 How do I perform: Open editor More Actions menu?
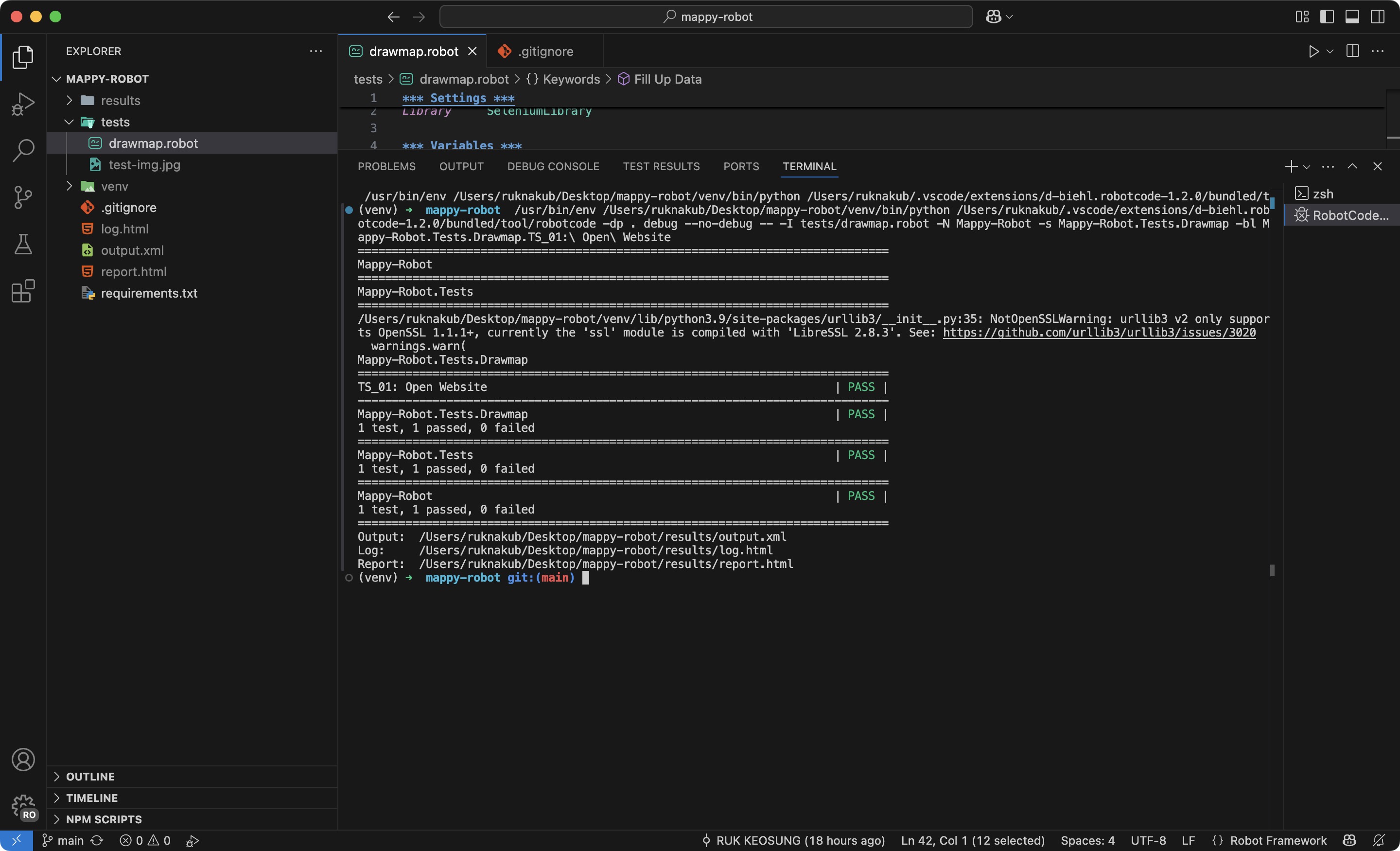point(1378,51)
